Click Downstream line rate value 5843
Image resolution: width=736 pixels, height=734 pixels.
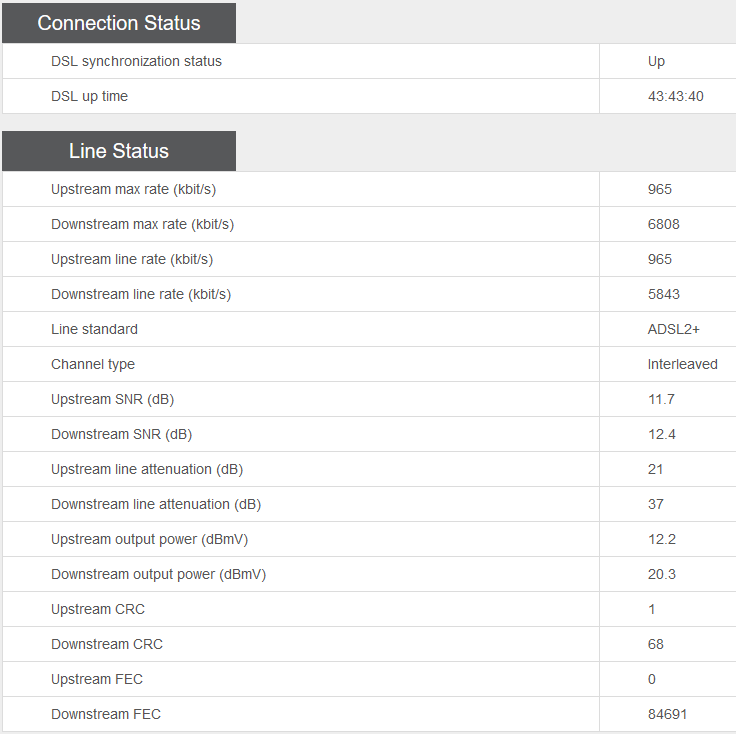(663, 294)
